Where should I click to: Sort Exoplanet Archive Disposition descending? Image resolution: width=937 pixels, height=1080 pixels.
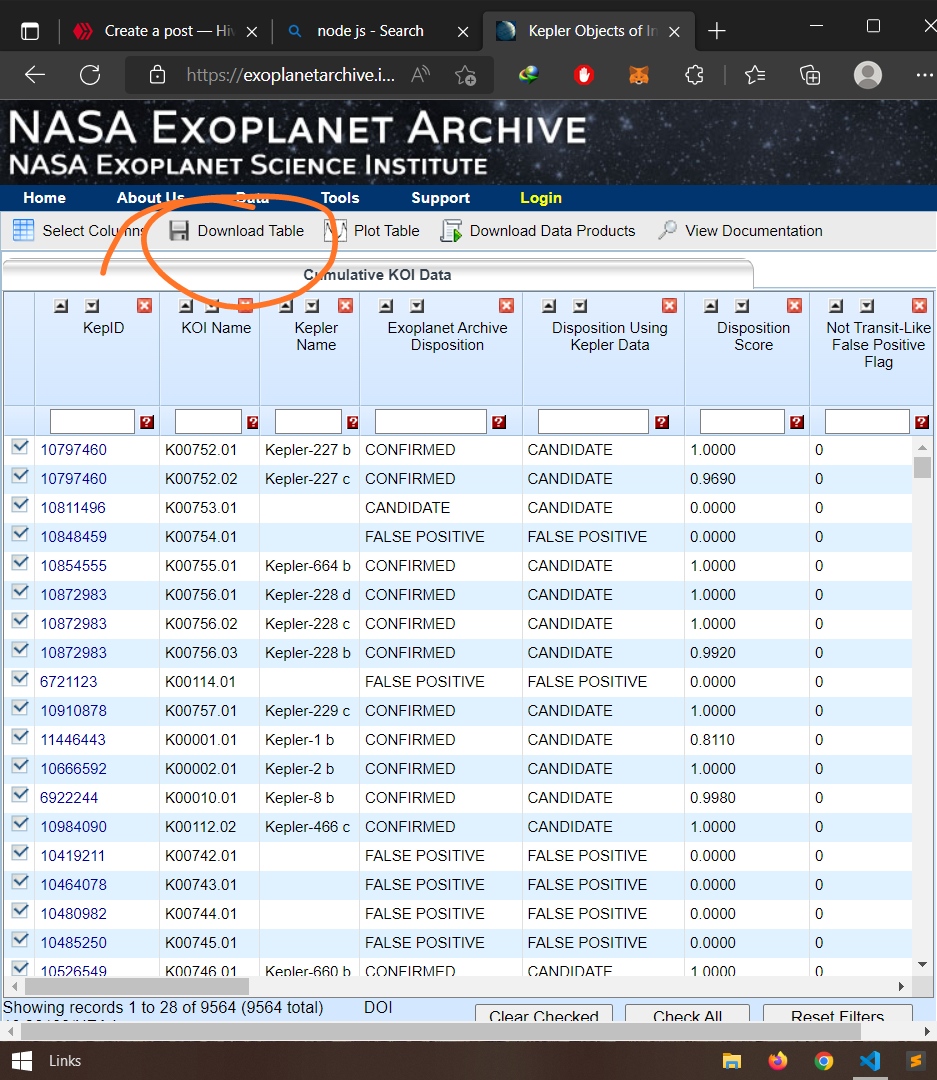(x=417, y=306)
